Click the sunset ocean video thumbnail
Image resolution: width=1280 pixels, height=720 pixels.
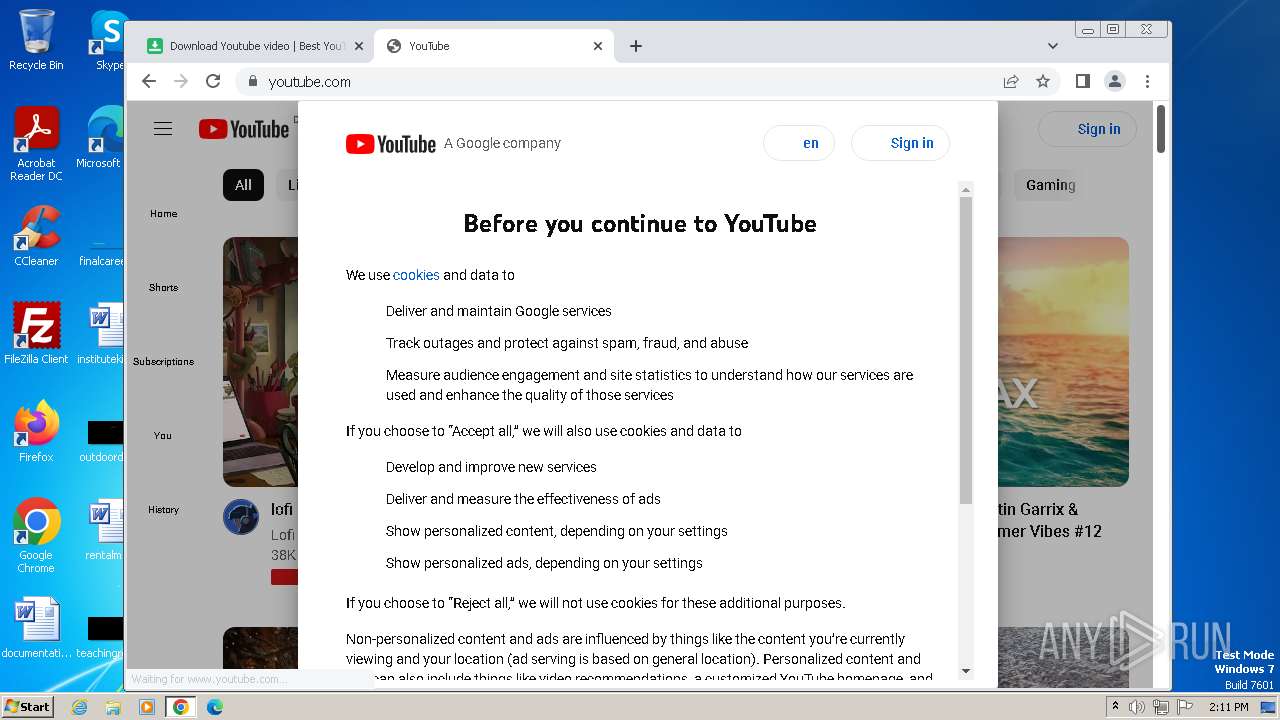1063,362
